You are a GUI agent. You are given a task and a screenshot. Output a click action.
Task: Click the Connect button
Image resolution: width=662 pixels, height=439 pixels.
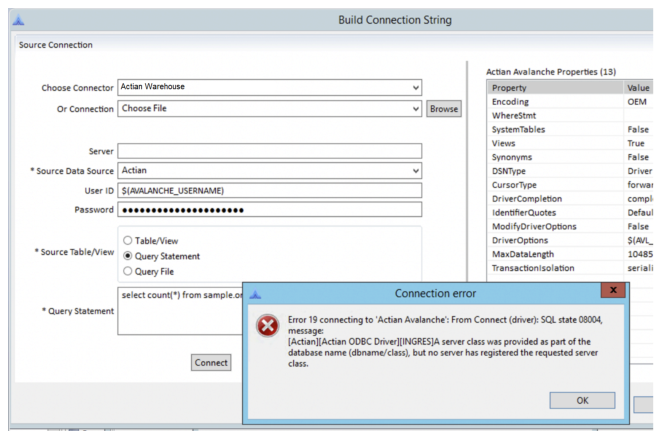point(211,363)
